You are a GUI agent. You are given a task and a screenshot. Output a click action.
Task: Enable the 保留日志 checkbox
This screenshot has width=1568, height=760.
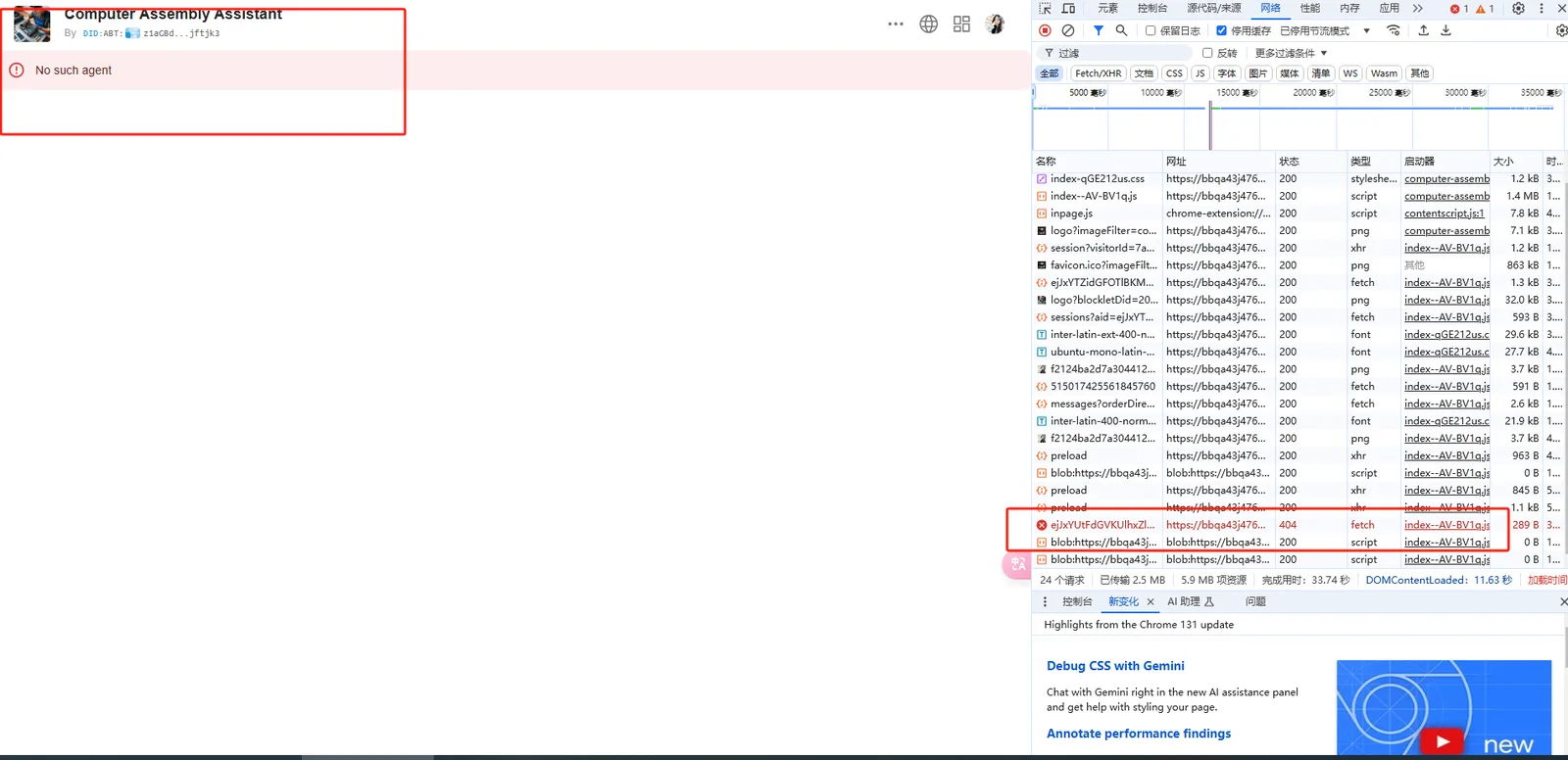click(1151, 30)
